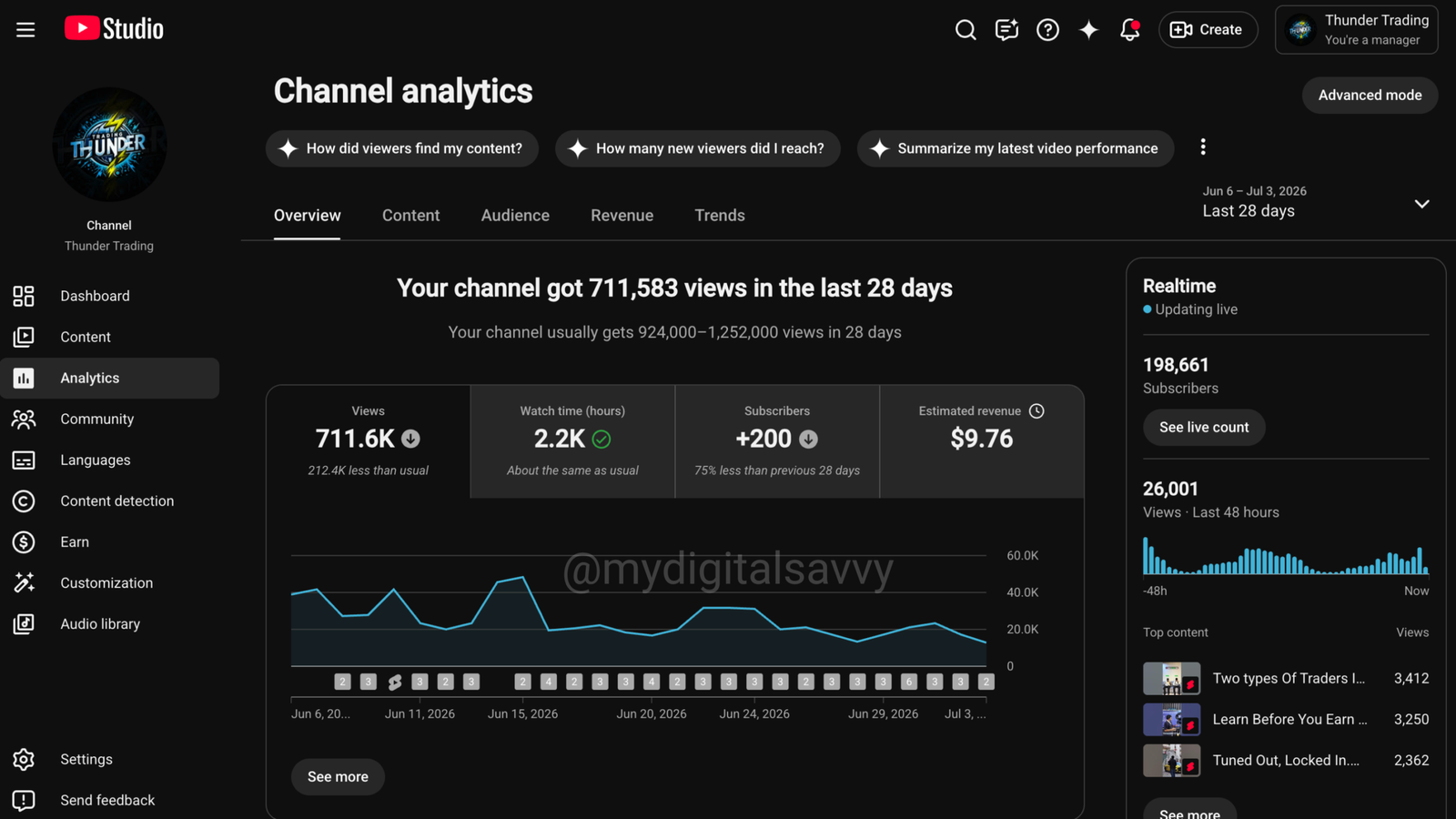Select the Subscribers metric card
This screenshot has width=1456, height=819.
(777, 441)
